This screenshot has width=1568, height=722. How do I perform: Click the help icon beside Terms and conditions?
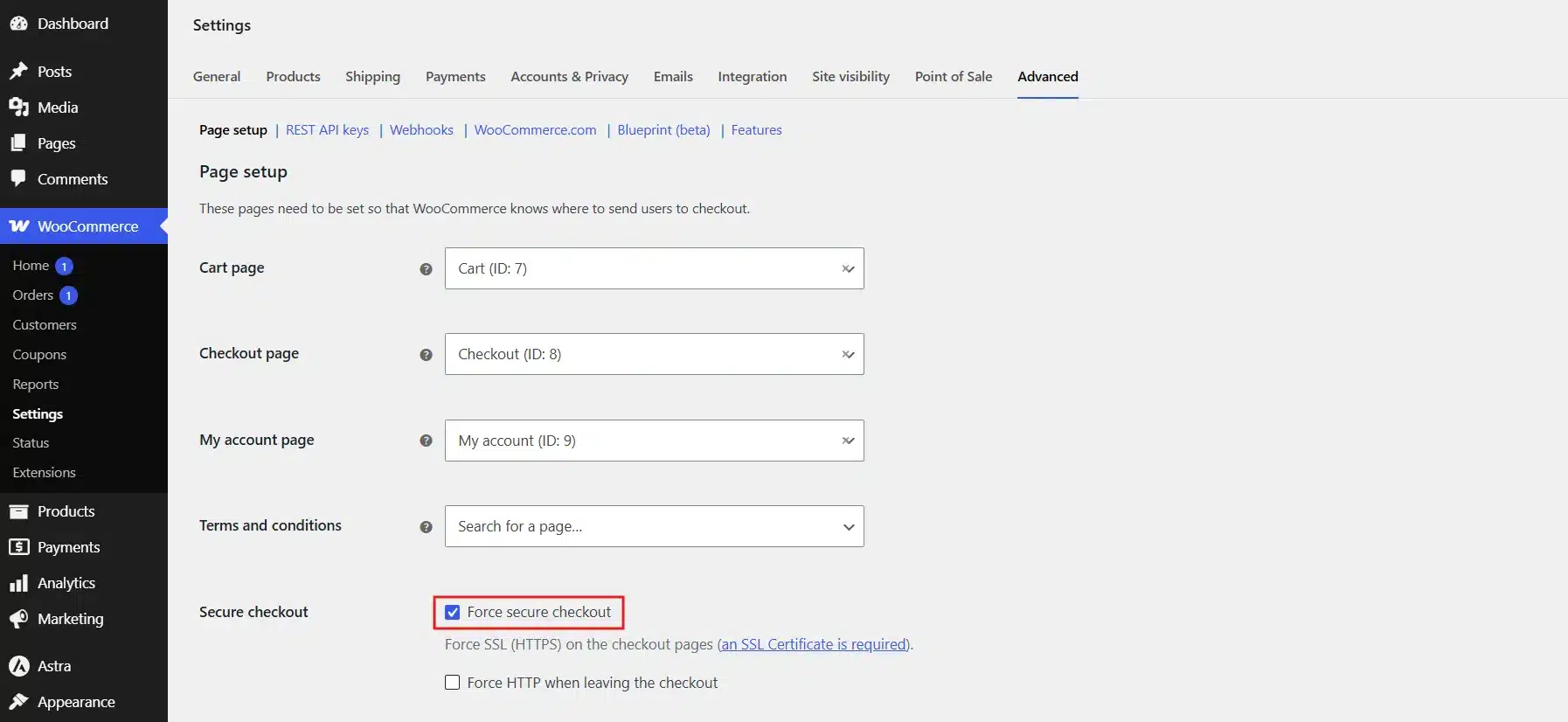coord(427,527)
